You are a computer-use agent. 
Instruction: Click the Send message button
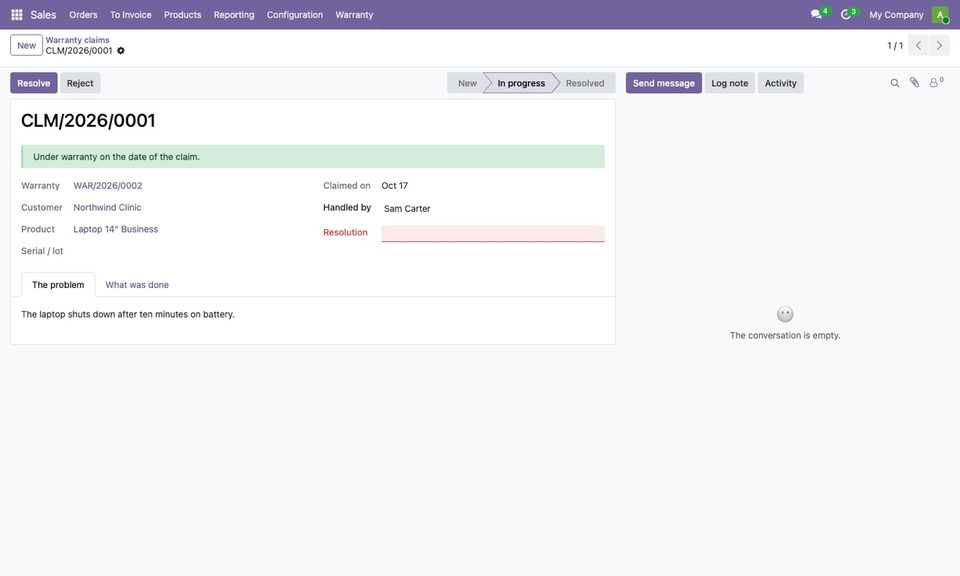click(664, 83)
